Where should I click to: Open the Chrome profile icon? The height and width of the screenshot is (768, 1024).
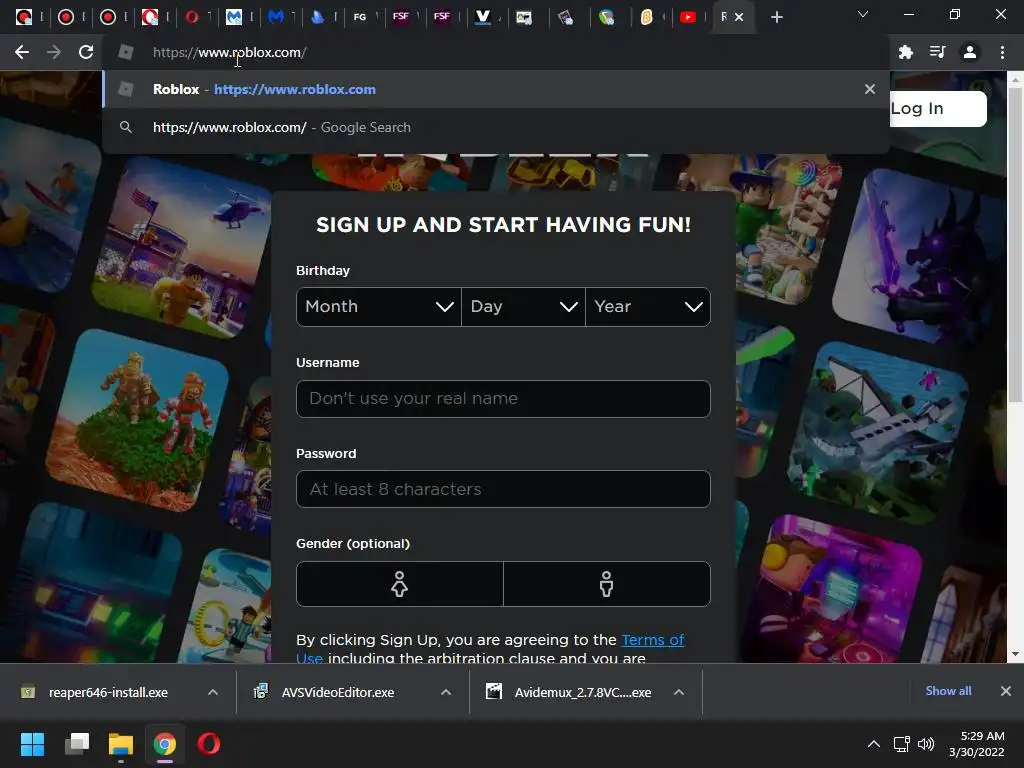click(x=970, y=52)
